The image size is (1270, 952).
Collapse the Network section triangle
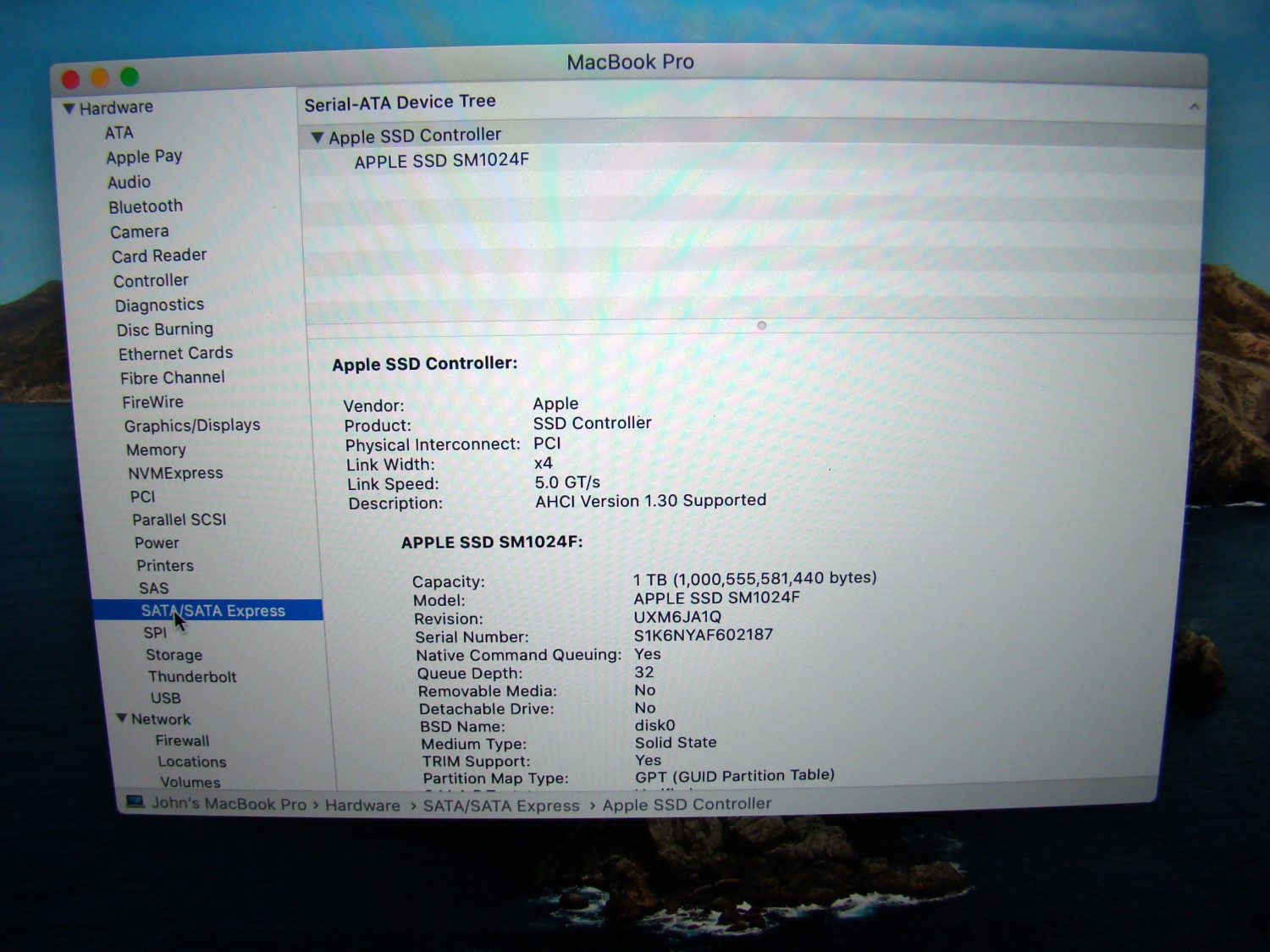[122, 718]
